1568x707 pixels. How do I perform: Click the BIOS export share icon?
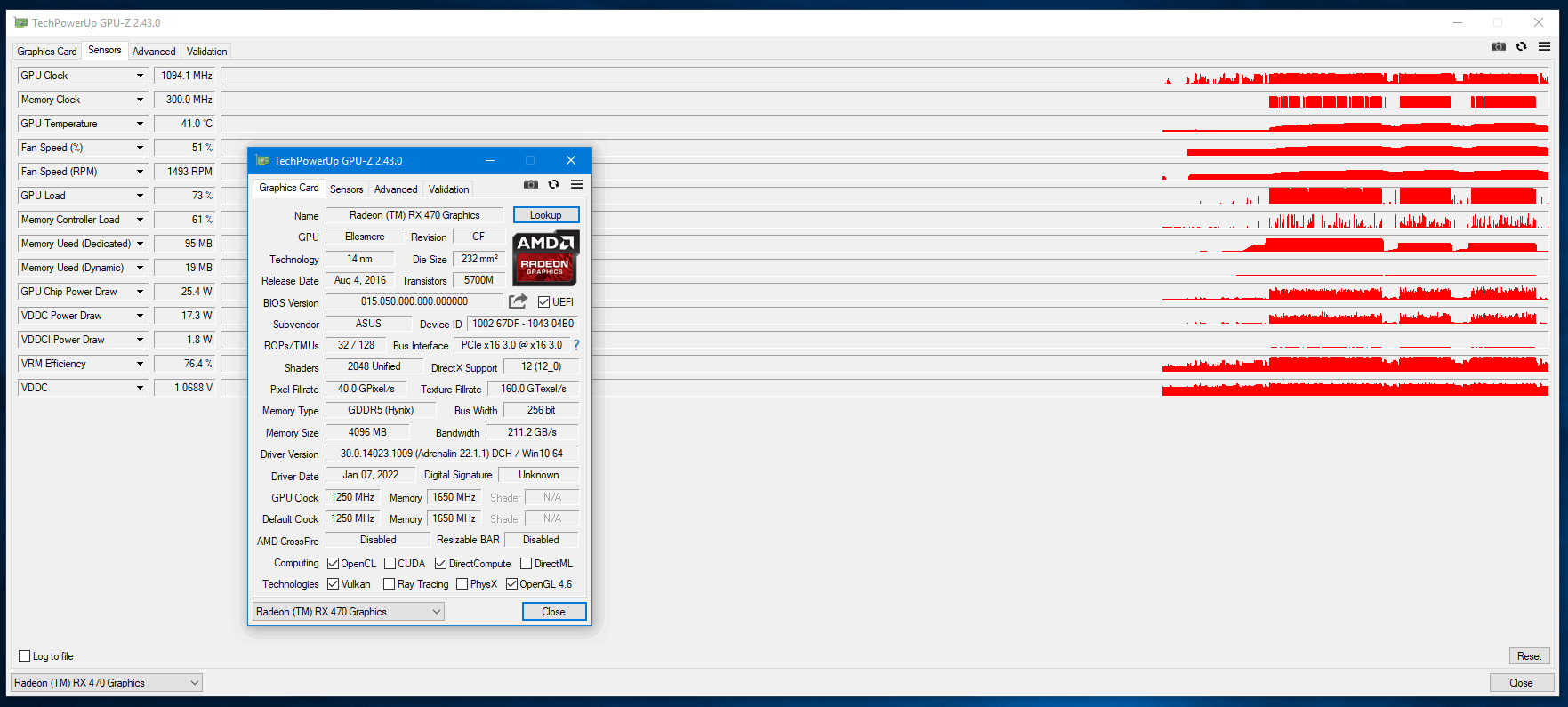(518, 301)
